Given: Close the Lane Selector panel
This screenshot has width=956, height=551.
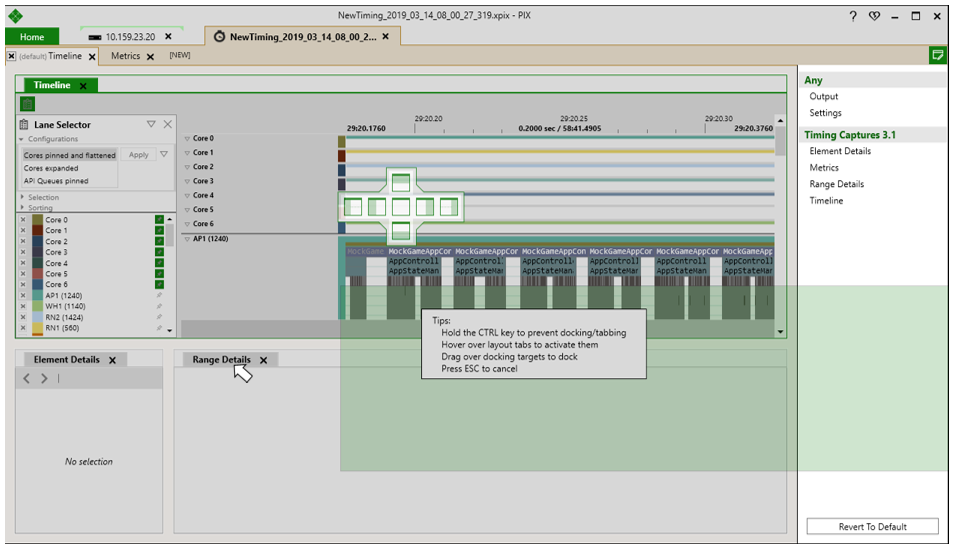Looking at the screenshot, I should [168, 124].
